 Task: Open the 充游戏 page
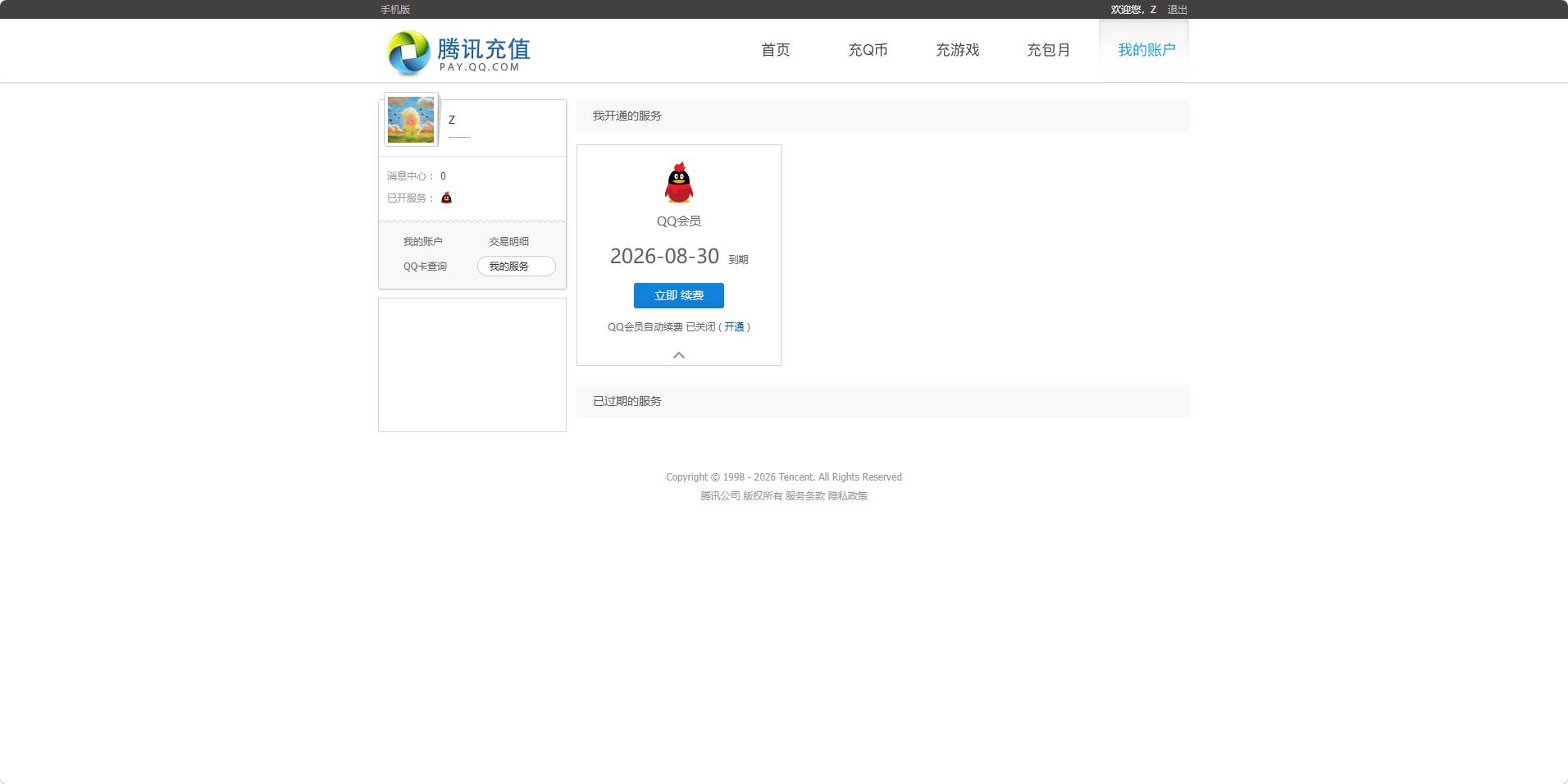click(x=957, y=50)
